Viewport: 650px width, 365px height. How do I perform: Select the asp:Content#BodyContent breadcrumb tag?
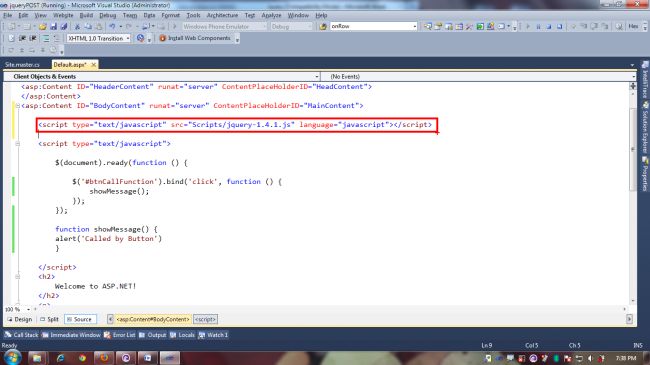point(153,319)
